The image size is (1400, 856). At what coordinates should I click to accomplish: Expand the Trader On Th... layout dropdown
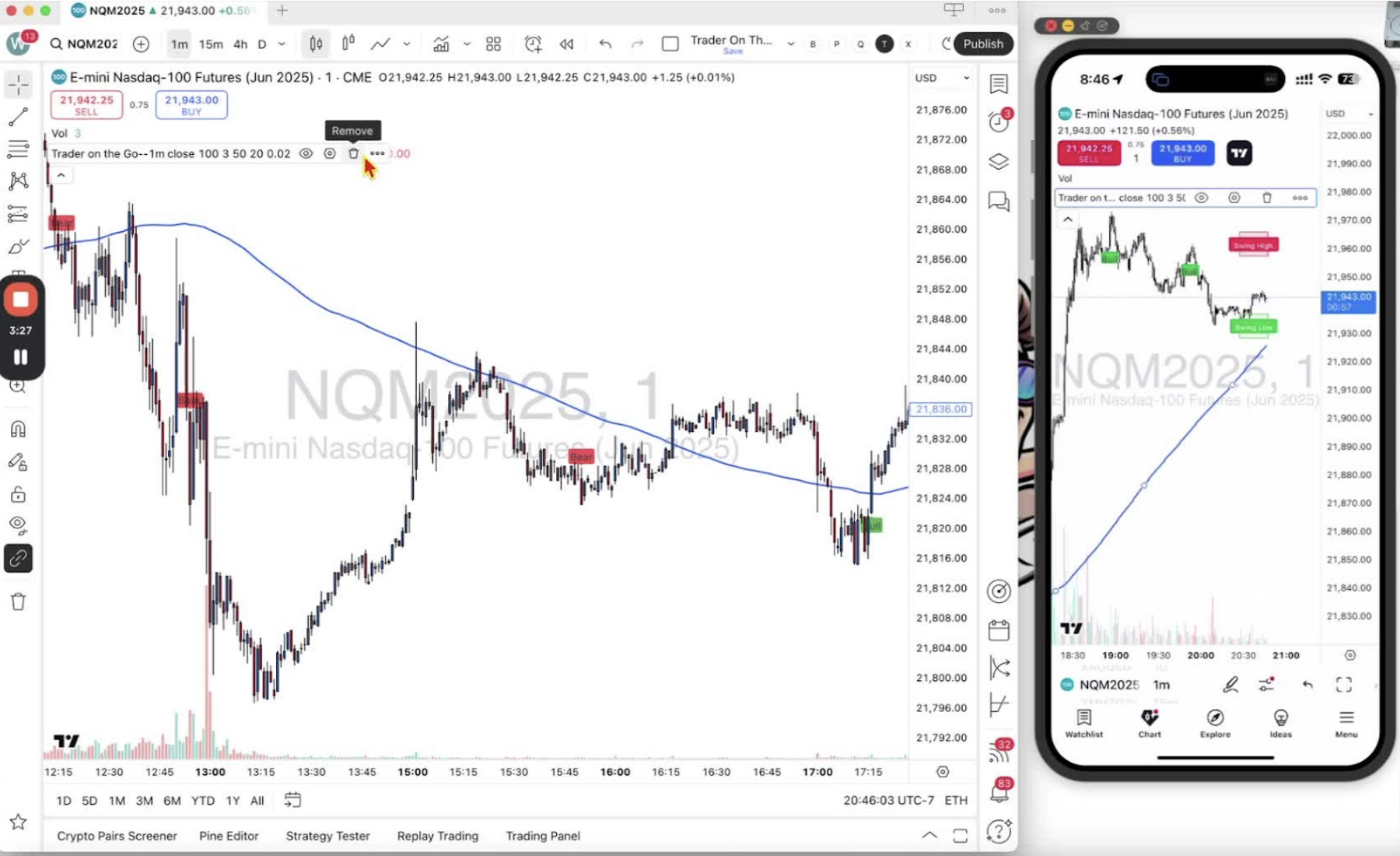pos(790,44)
